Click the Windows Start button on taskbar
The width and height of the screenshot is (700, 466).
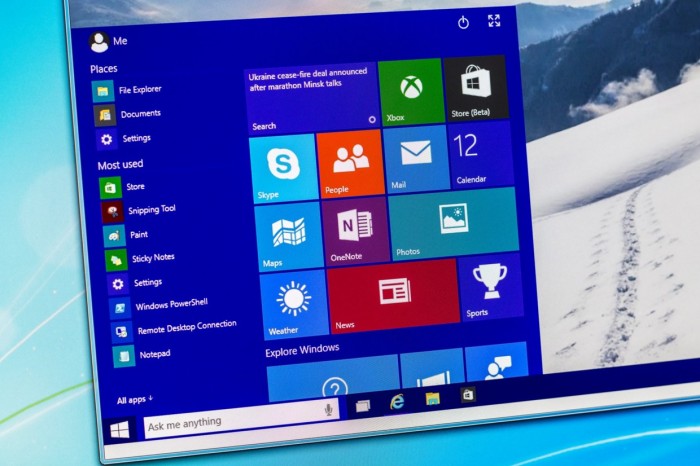pos(121,429)
